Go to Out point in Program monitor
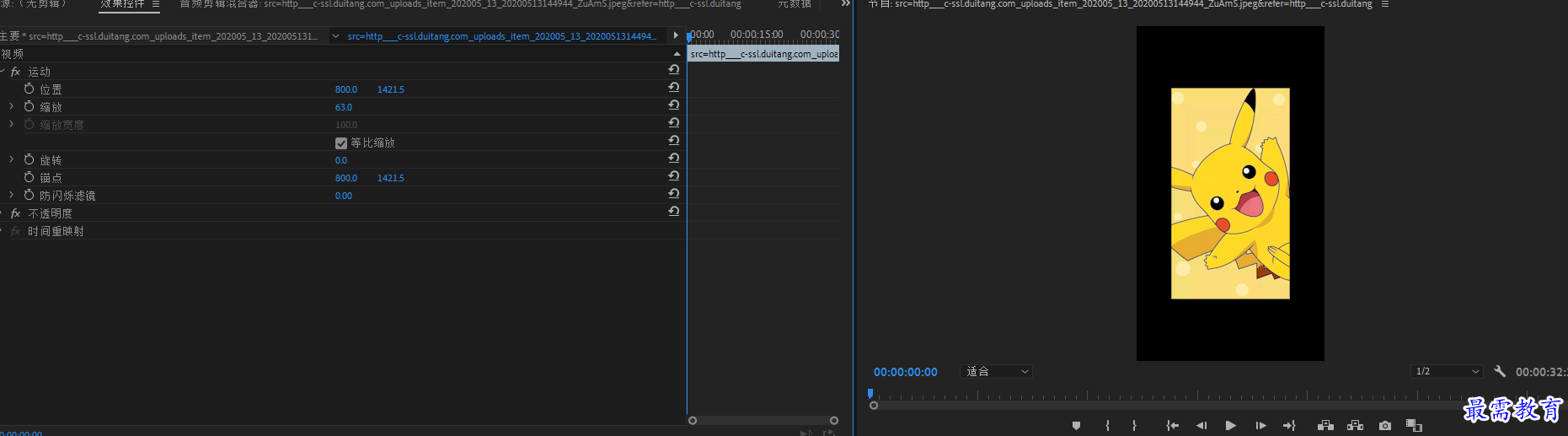 (1289, 426)
